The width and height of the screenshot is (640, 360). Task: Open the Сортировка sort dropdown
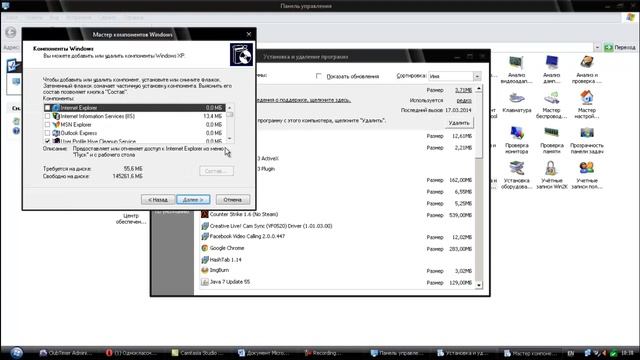point(477,76)
